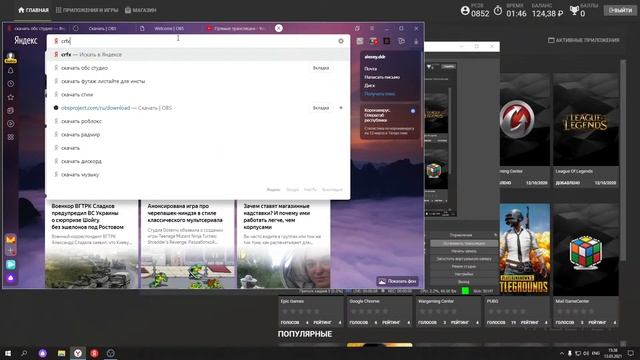Image resolution: width=640 pixels, height=360 pixels.
Task: Select suggestion 'скачать радмир'
Action: (198, 134)
